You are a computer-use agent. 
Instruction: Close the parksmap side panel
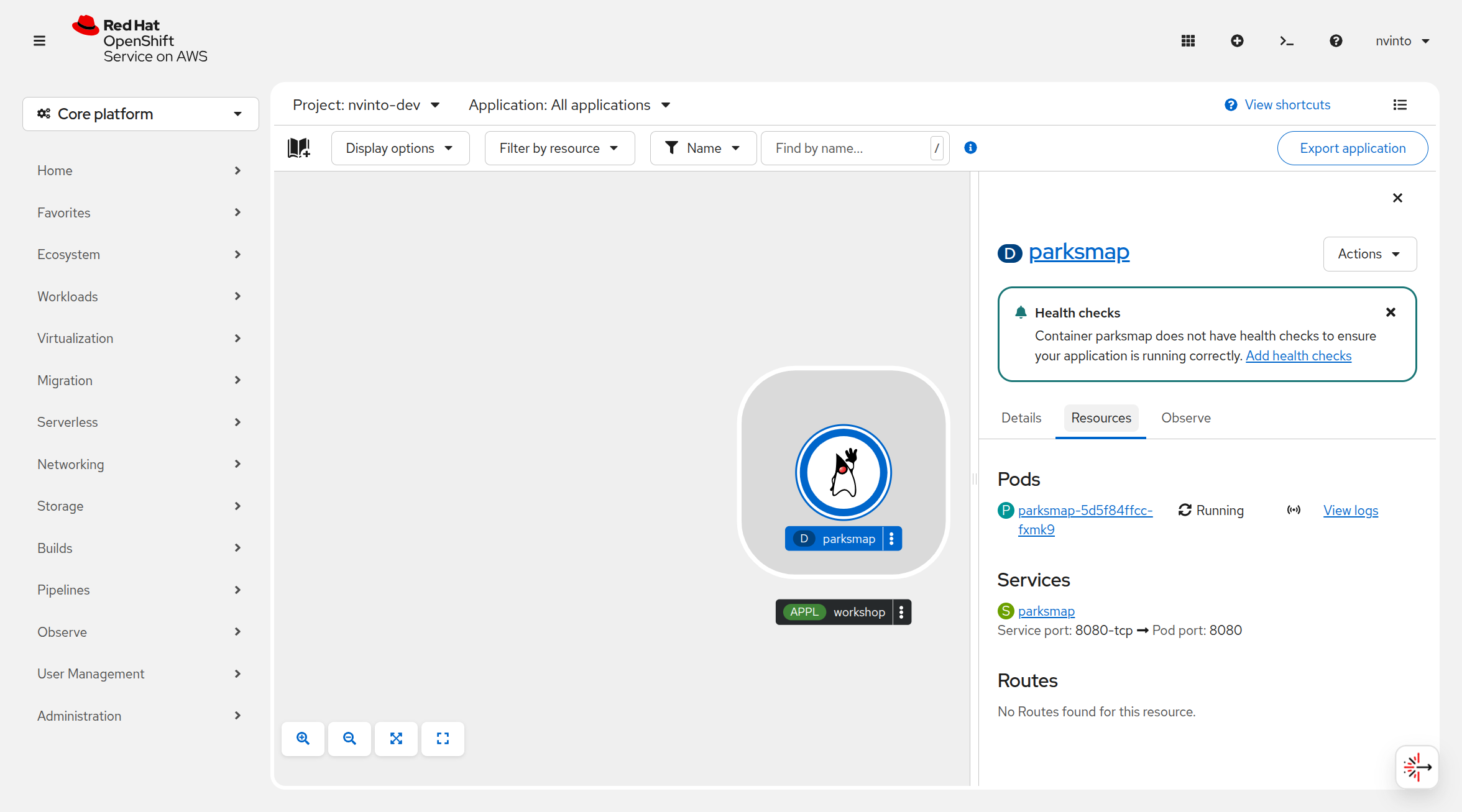tap(1397, 198)
